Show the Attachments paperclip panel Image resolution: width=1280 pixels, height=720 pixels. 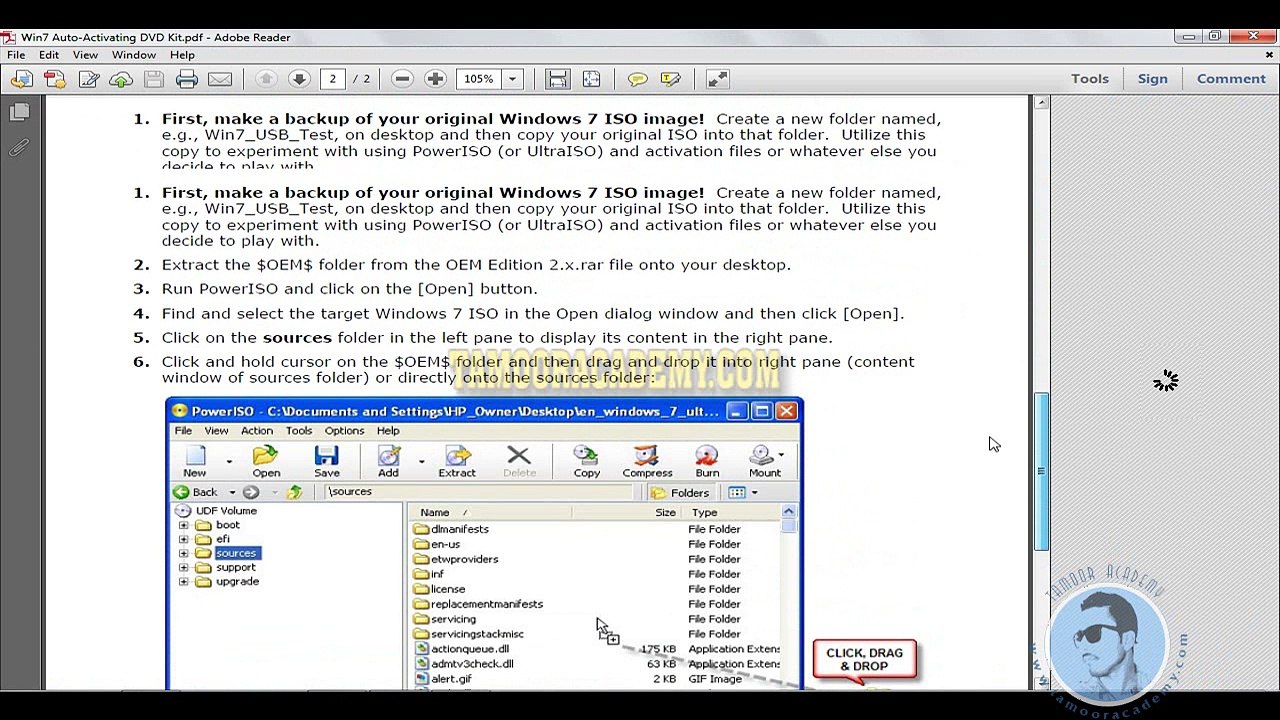click(19, 148)
